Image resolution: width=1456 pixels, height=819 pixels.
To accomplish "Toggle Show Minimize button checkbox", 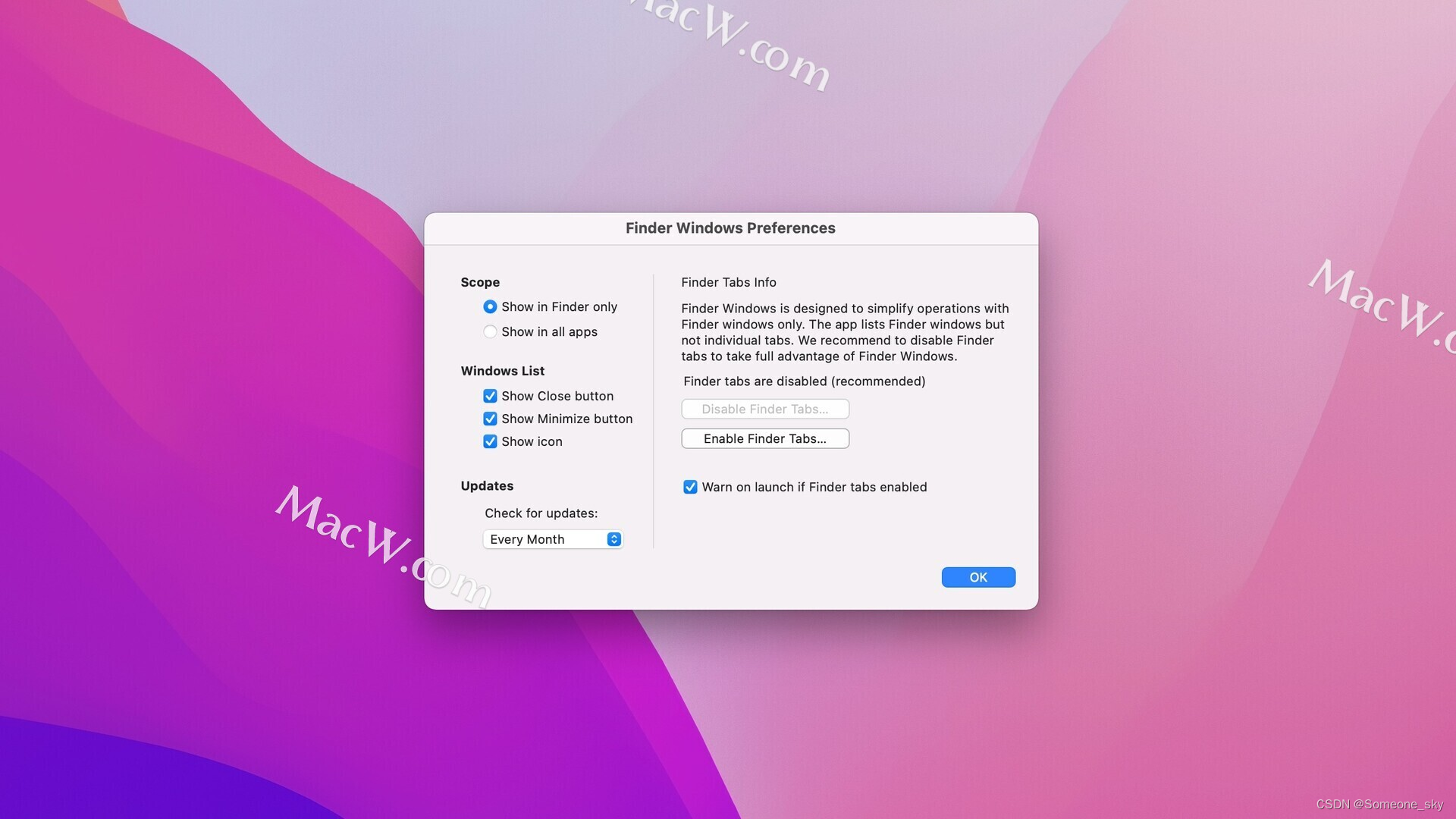I will [x=490, y=419].
